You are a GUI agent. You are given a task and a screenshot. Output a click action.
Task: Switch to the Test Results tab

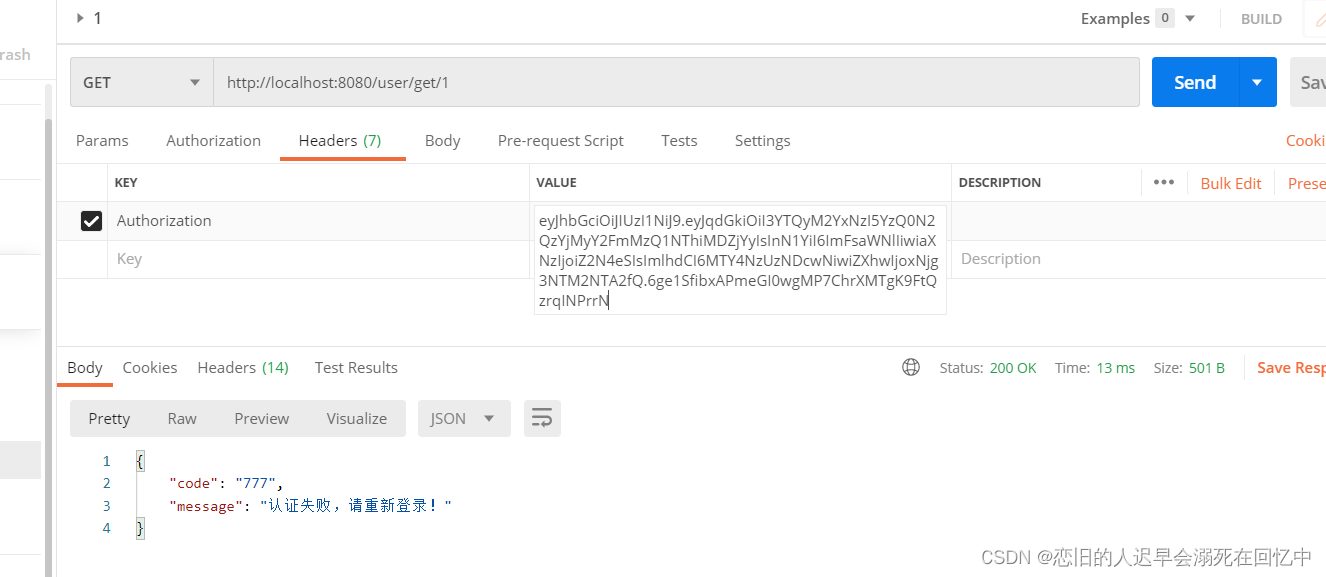pyautogui.click(x=356, y=367)
